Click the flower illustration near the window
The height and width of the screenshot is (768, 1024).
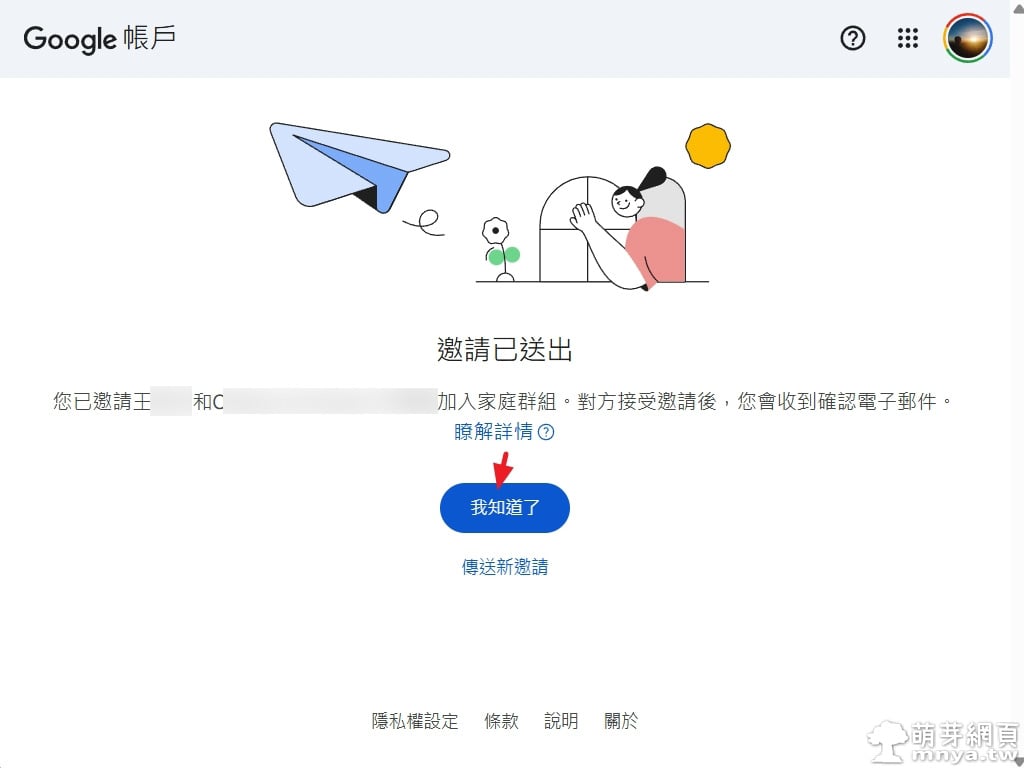click(x=500, y=249)
